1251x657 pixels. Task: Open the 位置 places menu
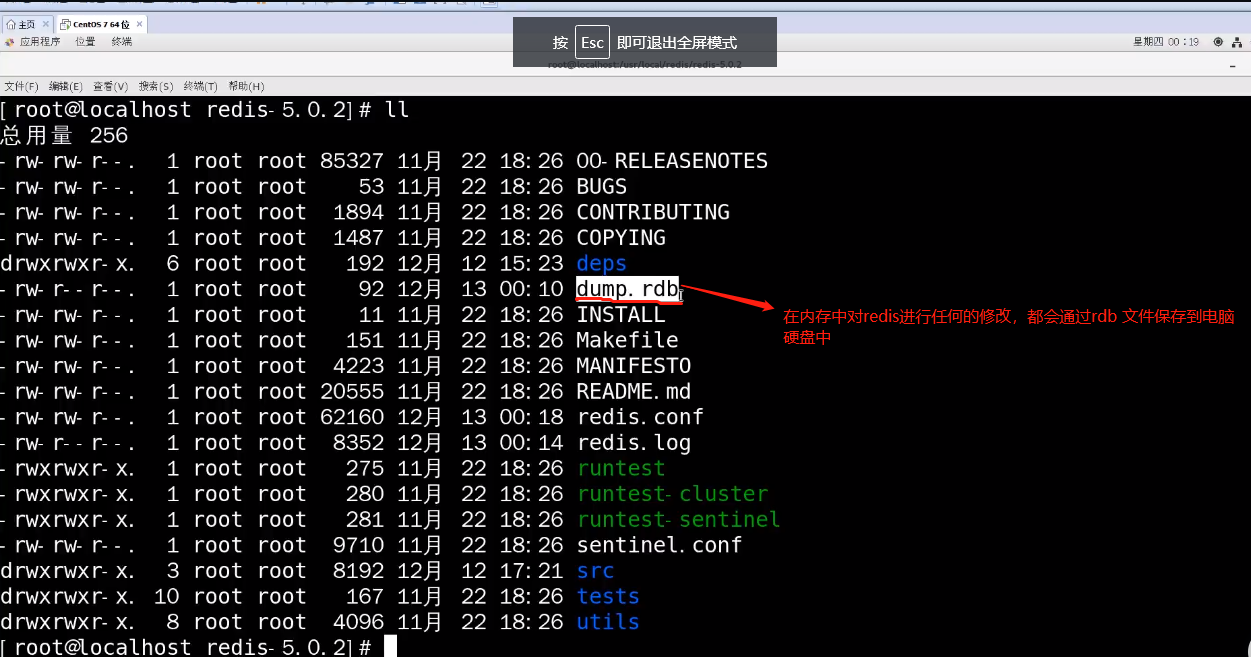(x=85, y=42)
